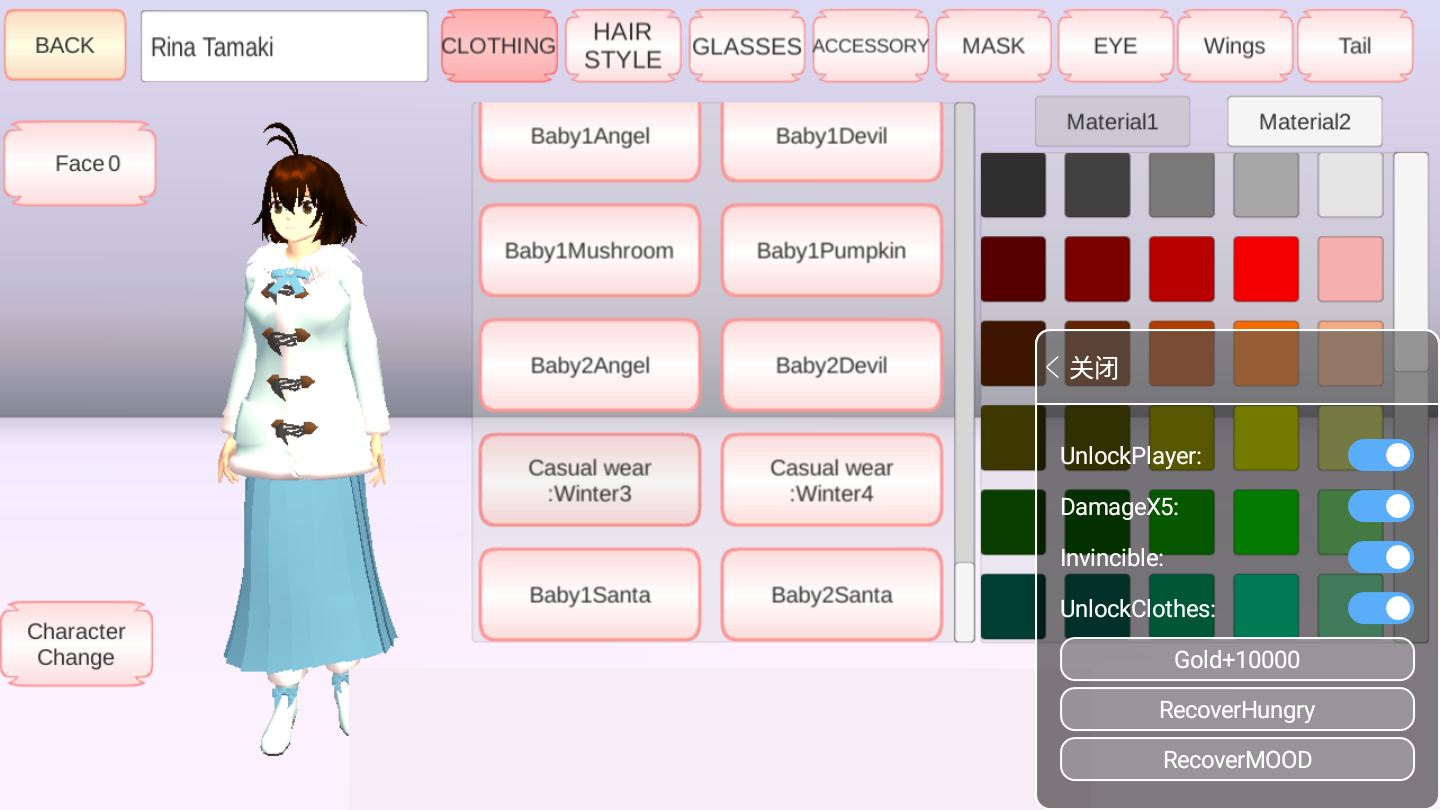This screenshot has height=810, width=1440.
Task: Open the GLASSES tab
Action: (x=746, y=45)
